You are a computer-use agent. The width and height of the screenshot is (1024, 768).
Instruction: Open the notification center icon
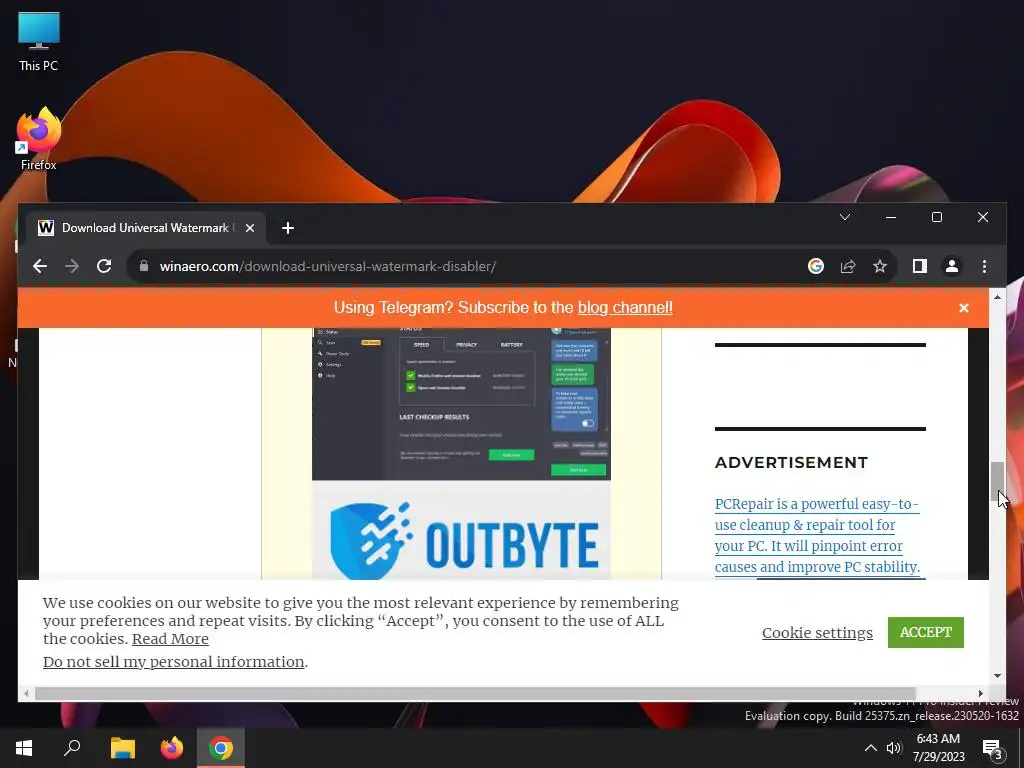(x=993, y=748)
